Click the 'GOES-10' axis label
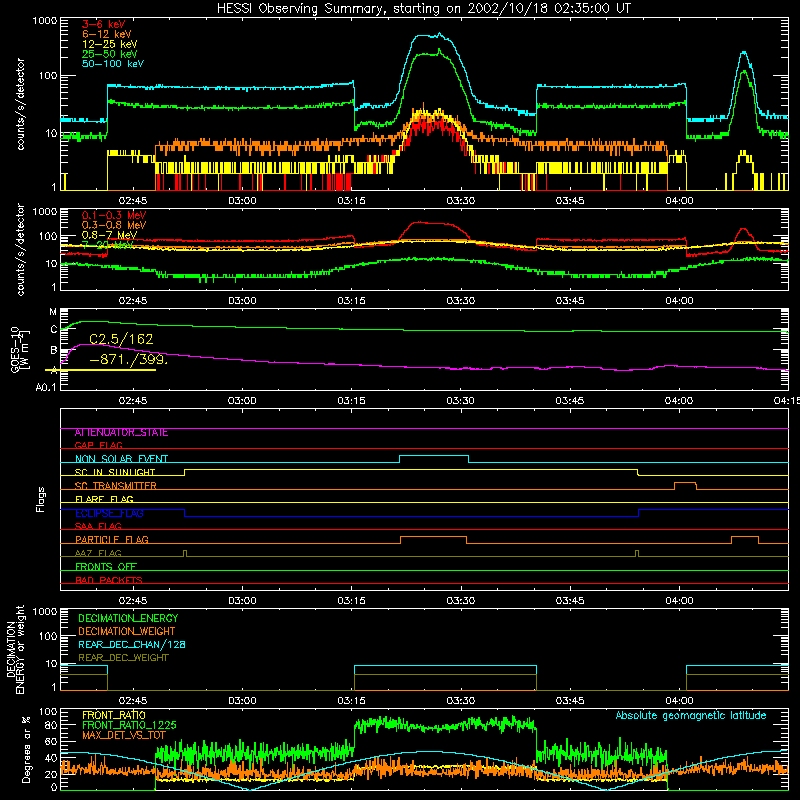This screenshot has height=800, width=800. (x=15, y=349)
